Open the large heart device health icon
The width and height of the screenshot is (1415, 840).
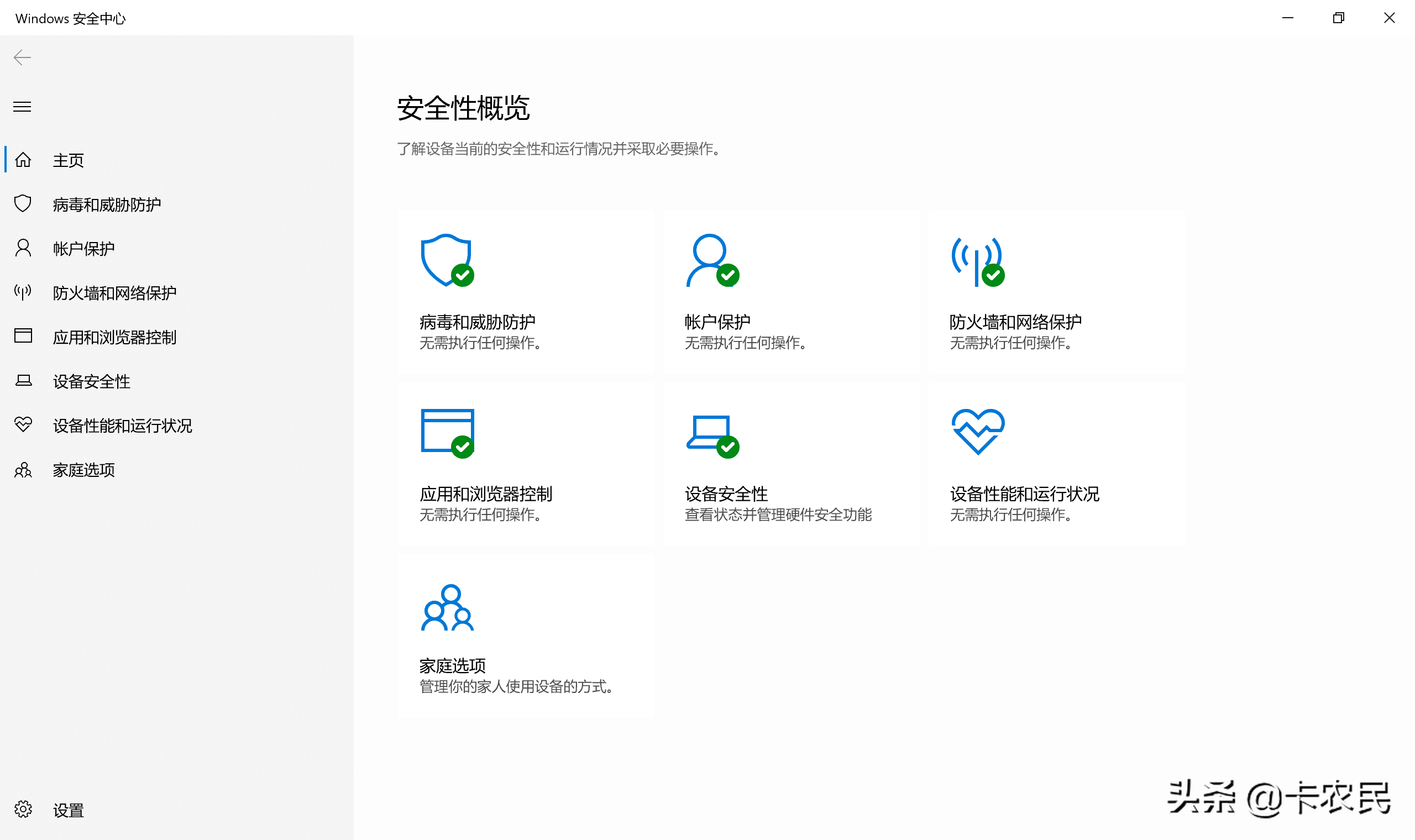pyautogui.click(x=978, y=431)
